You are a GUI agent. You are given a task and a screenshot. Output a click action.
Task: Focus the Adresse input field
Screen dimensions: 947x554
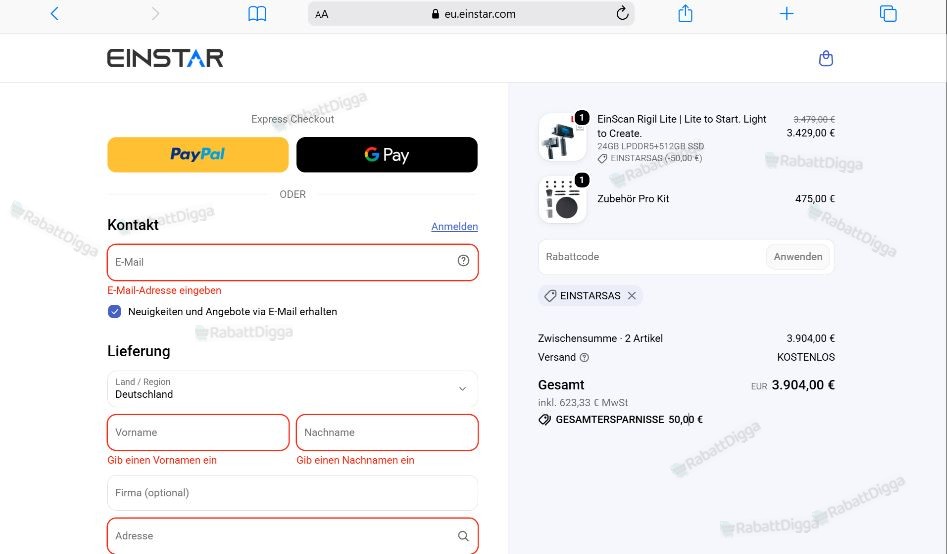click(x=293, y=536)
